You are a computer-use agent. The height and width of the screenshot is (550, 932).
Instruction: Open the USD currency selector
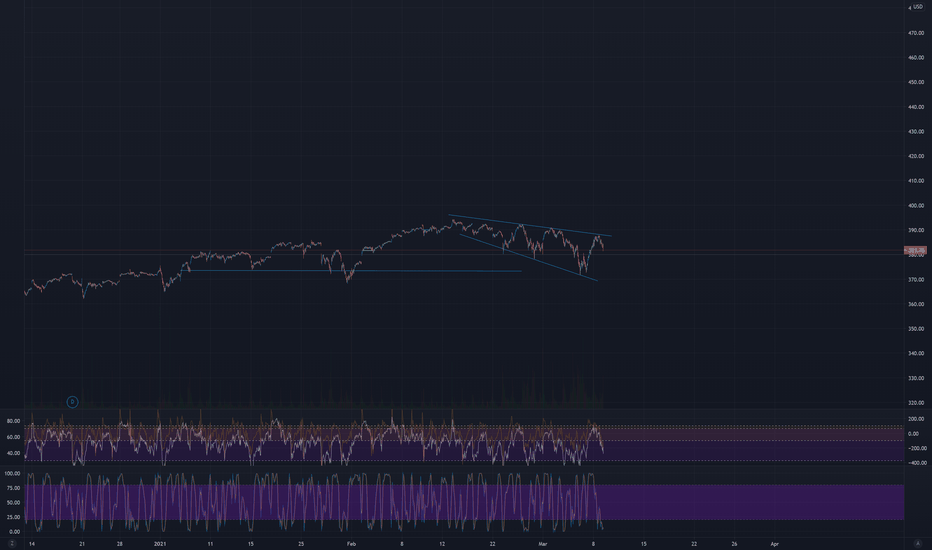tap(916, 7)
